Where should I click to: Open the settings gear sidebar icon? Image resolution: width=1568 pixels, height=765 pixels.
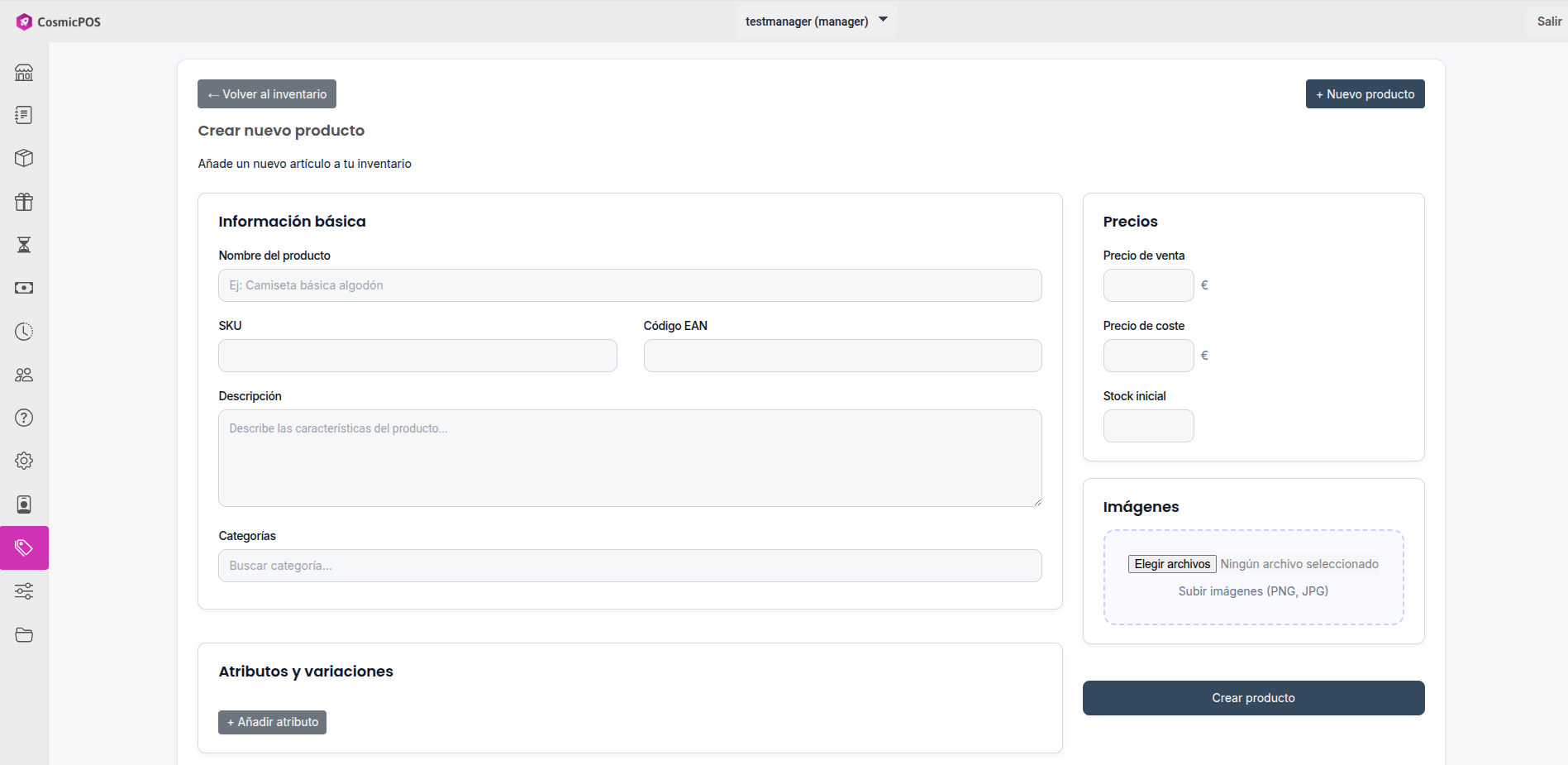pos(24,461)
